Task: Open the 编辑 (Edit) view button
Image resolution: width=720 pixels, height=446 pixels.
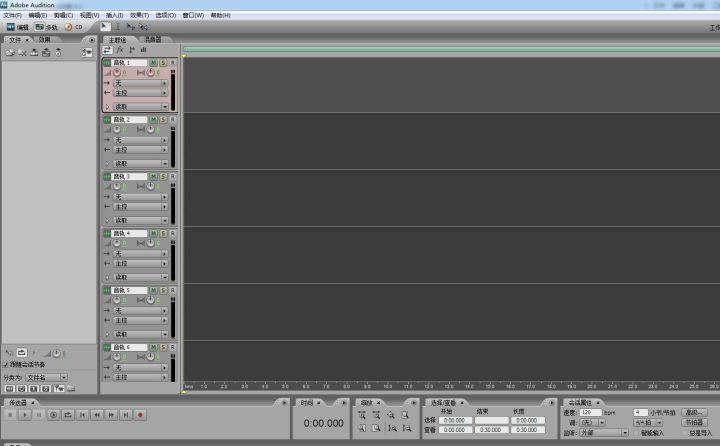Action: click(18, 27)
